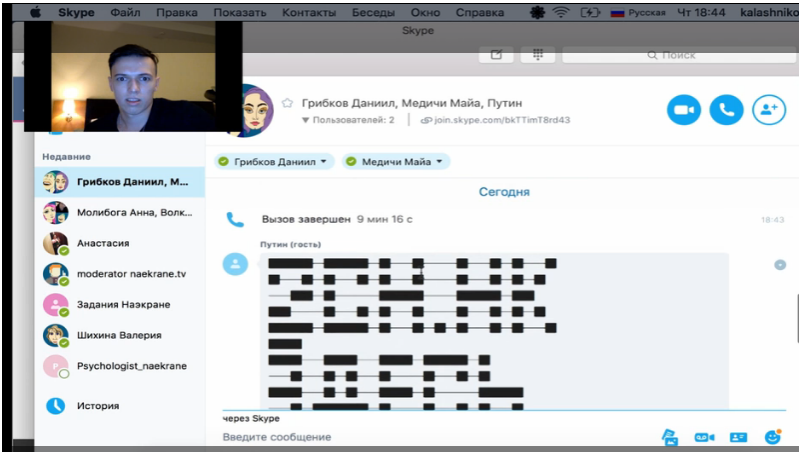
Task: Open the Справка menu
Action: click(x=480, y=12)
